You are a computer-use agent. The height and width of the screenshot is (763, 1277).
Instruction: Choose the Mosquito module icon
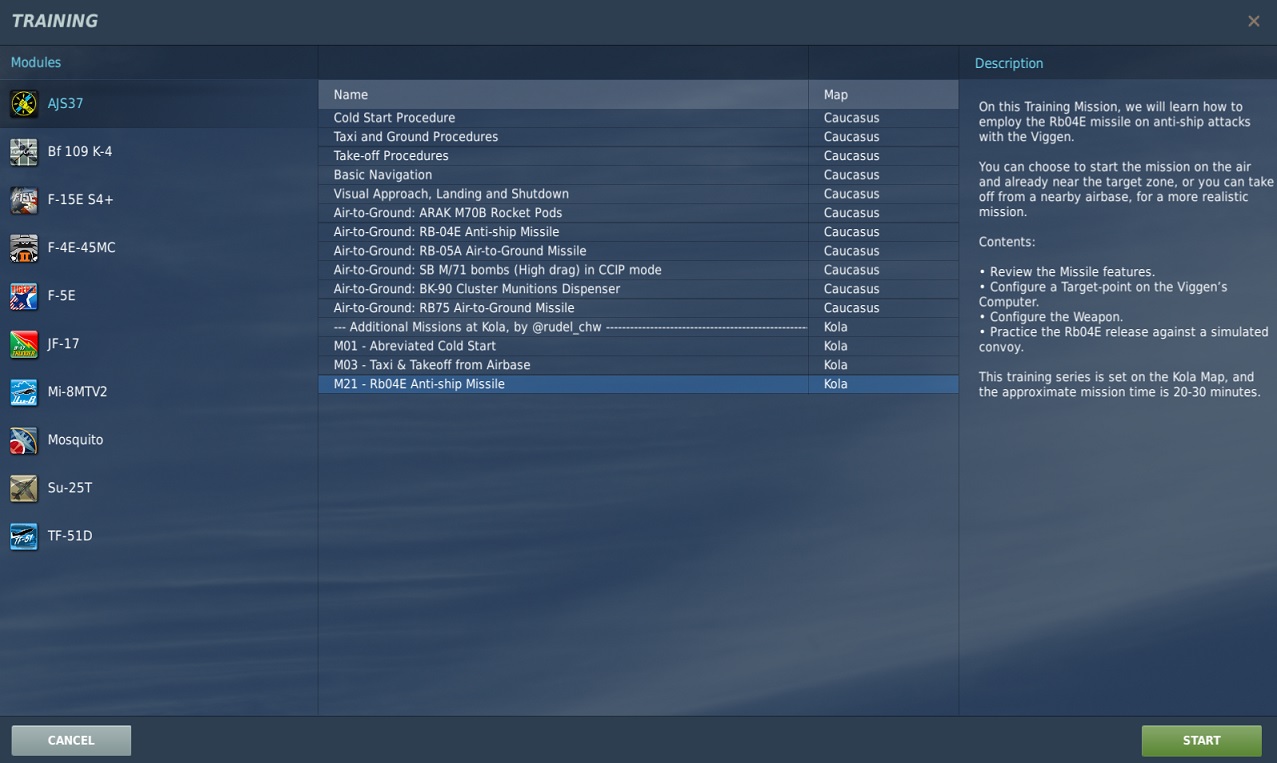pyautogui.click(x=24, y=440)
